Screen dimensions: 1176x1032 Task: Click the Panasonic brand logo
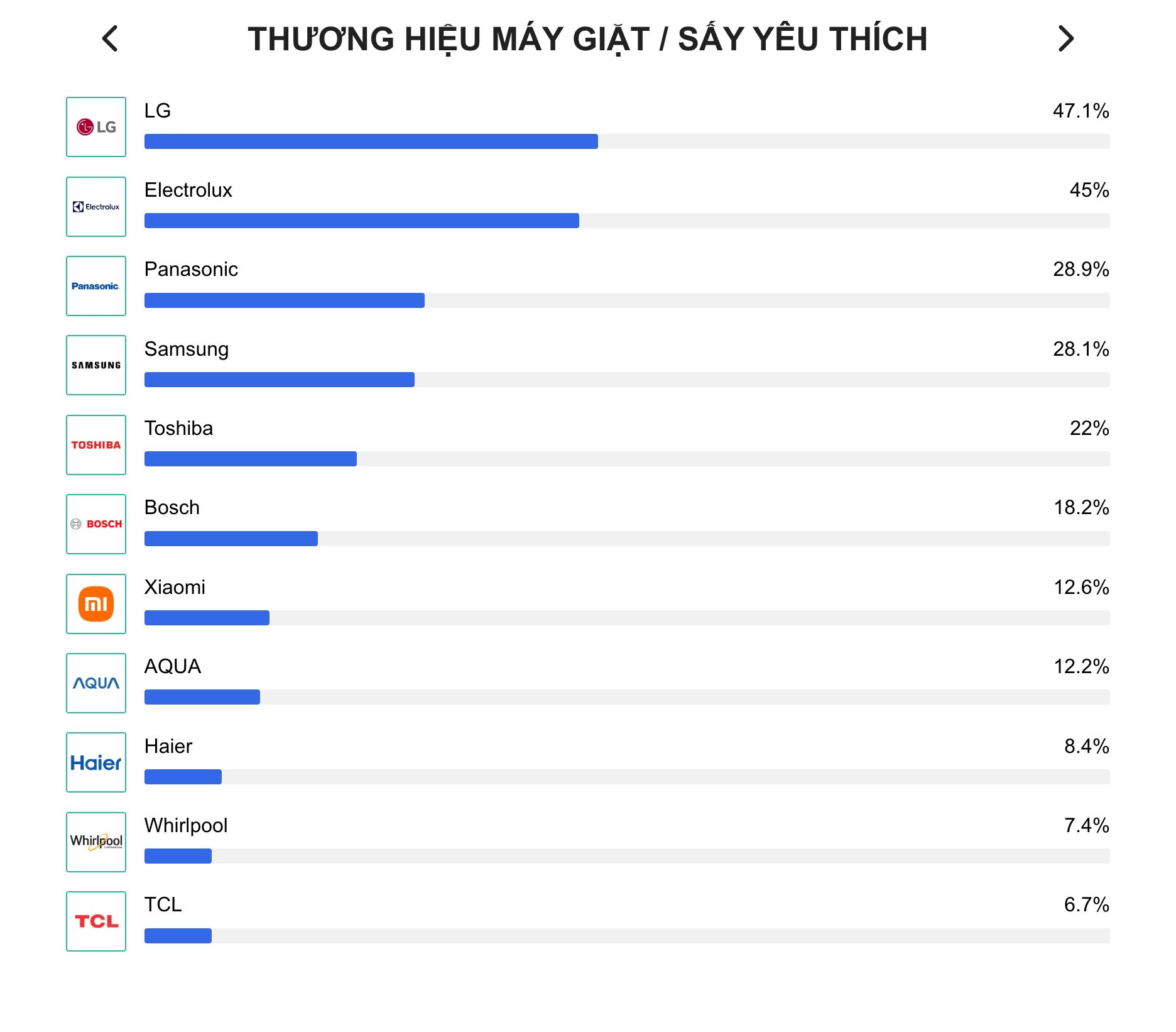95,286
